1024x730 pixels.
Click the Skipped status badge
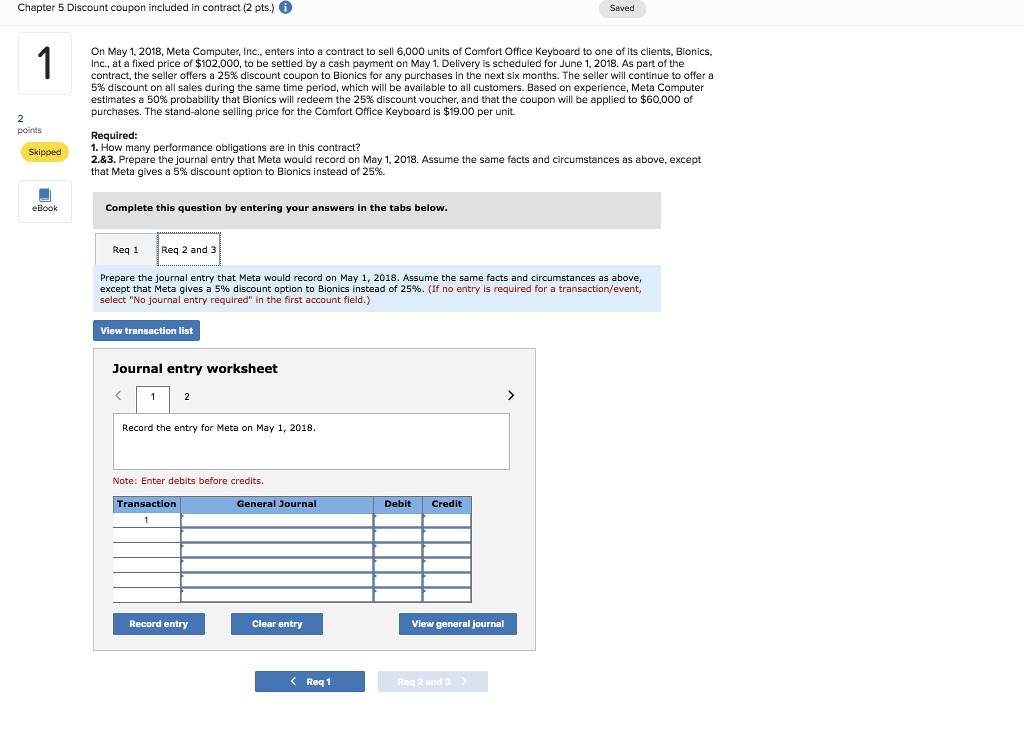pyautogui.click(x=45, y=152)
